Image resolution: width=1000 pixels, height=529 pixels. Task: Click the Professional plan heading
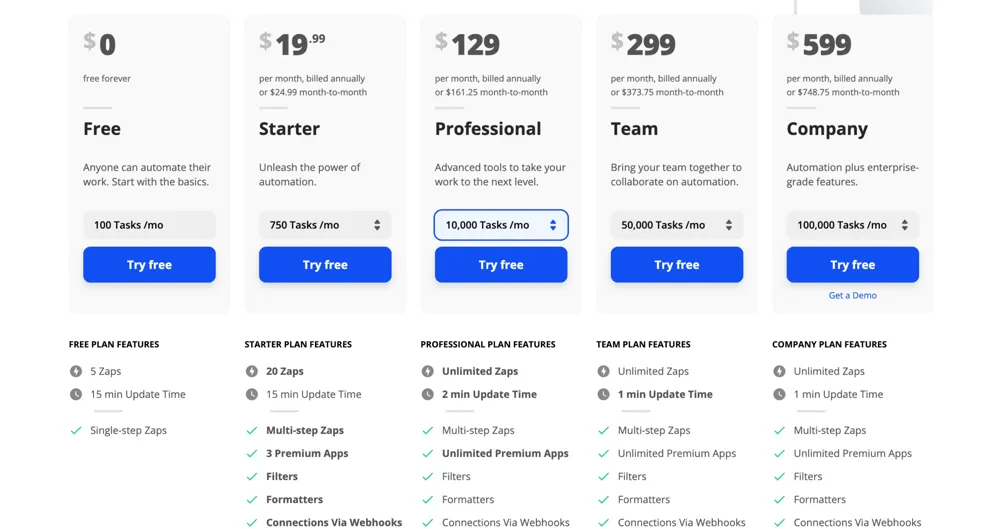coord(488,129)
